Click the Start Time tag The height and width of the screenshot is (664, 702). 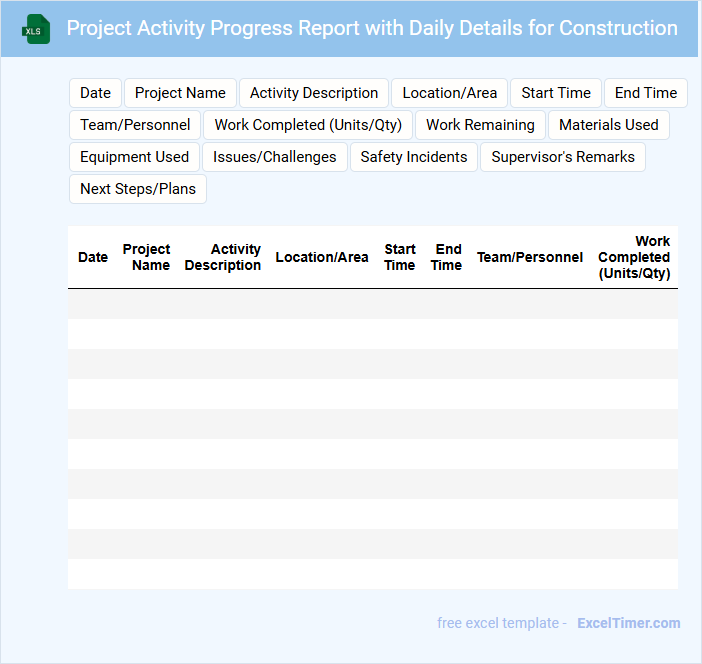tap(556, 93)
